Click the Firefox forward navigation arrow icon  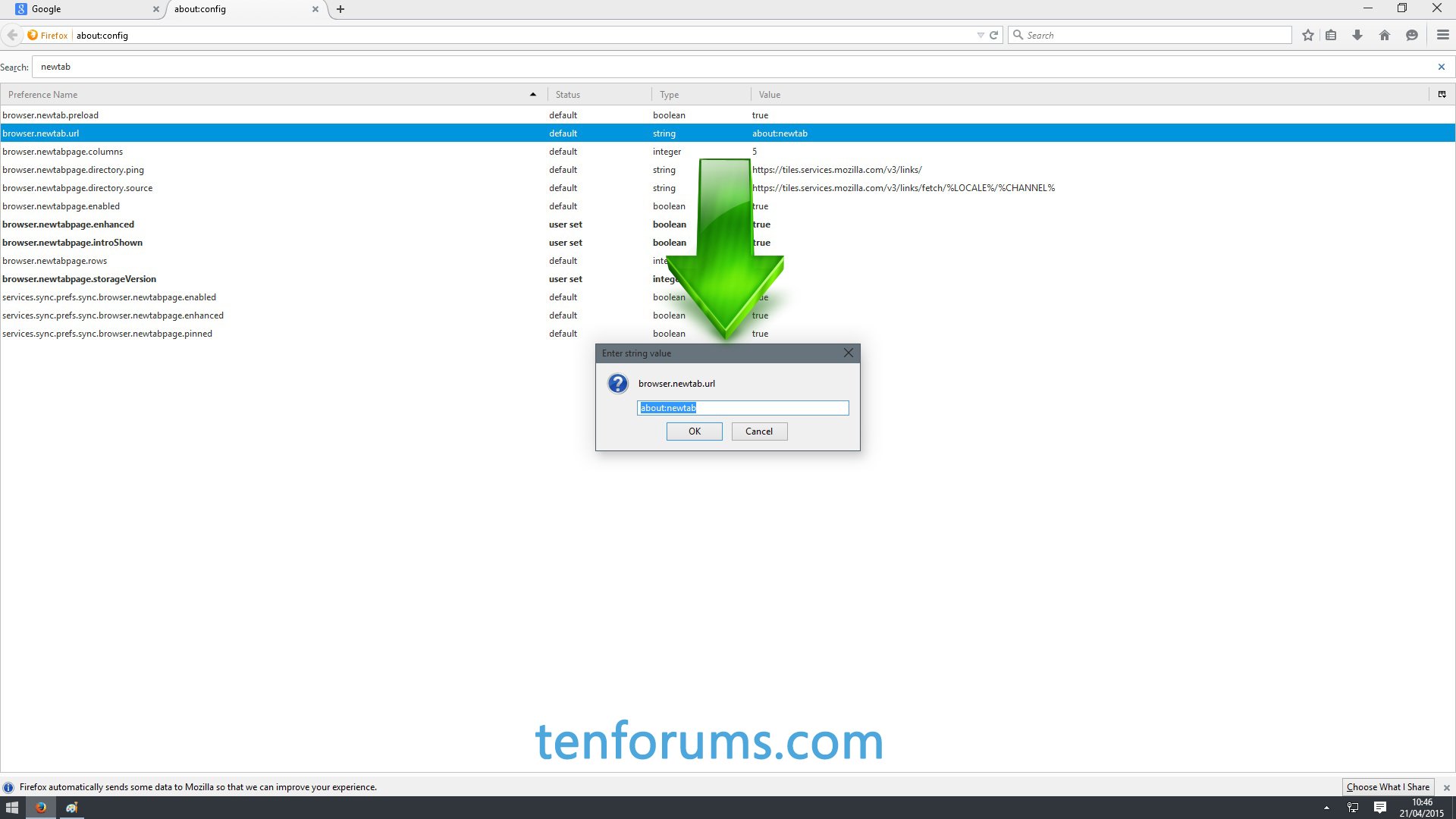pos(25,35)
